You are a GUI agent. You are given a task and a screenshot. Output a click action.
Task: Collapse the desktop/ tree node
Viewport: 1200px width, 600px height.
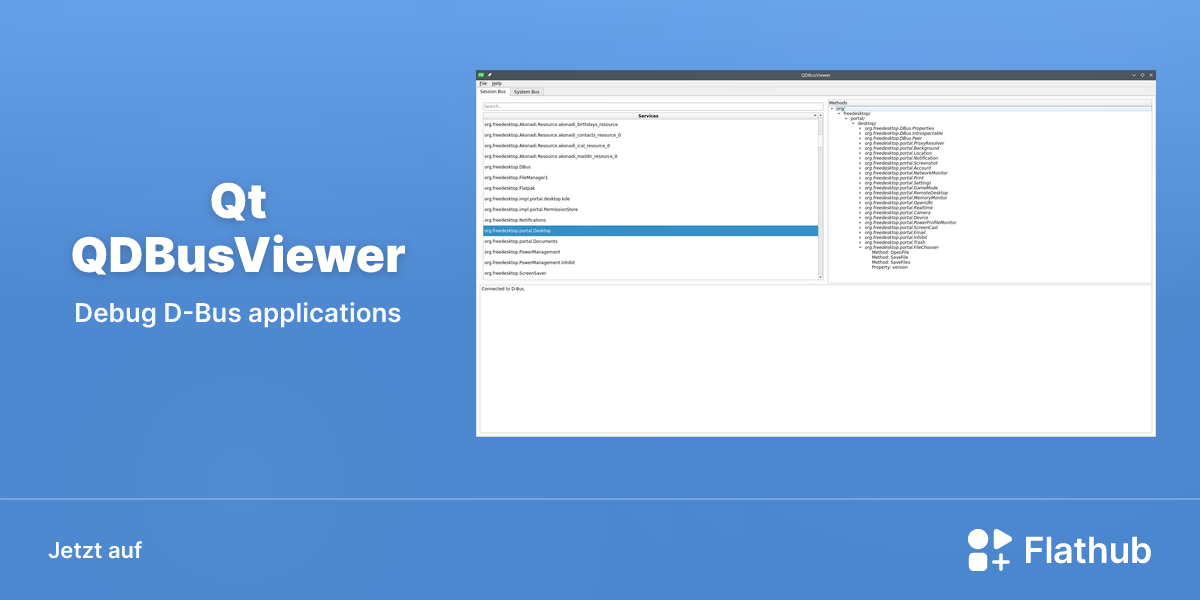tap(853, 123)
